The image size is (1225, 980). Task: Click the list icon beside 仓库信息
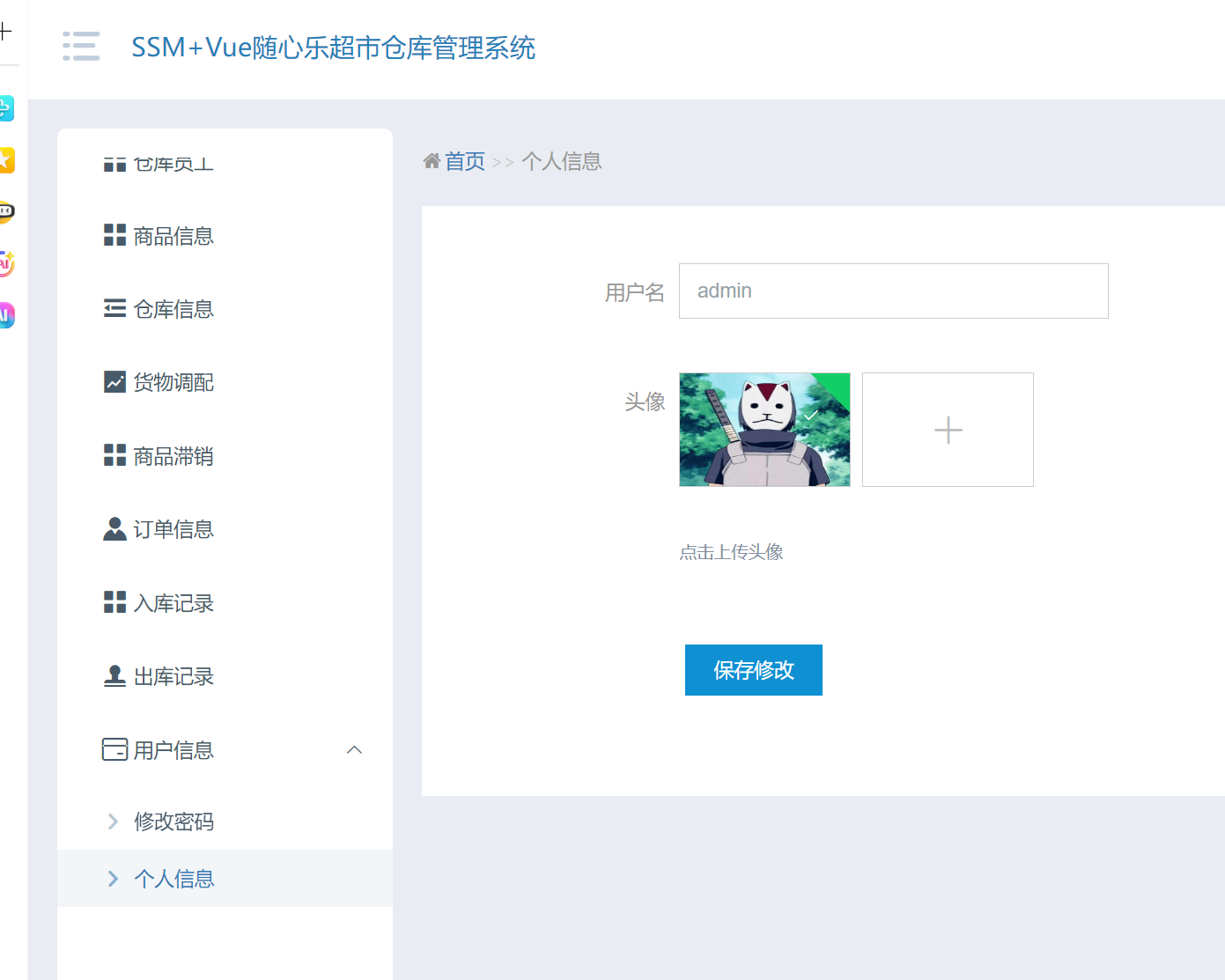(114, 308)
